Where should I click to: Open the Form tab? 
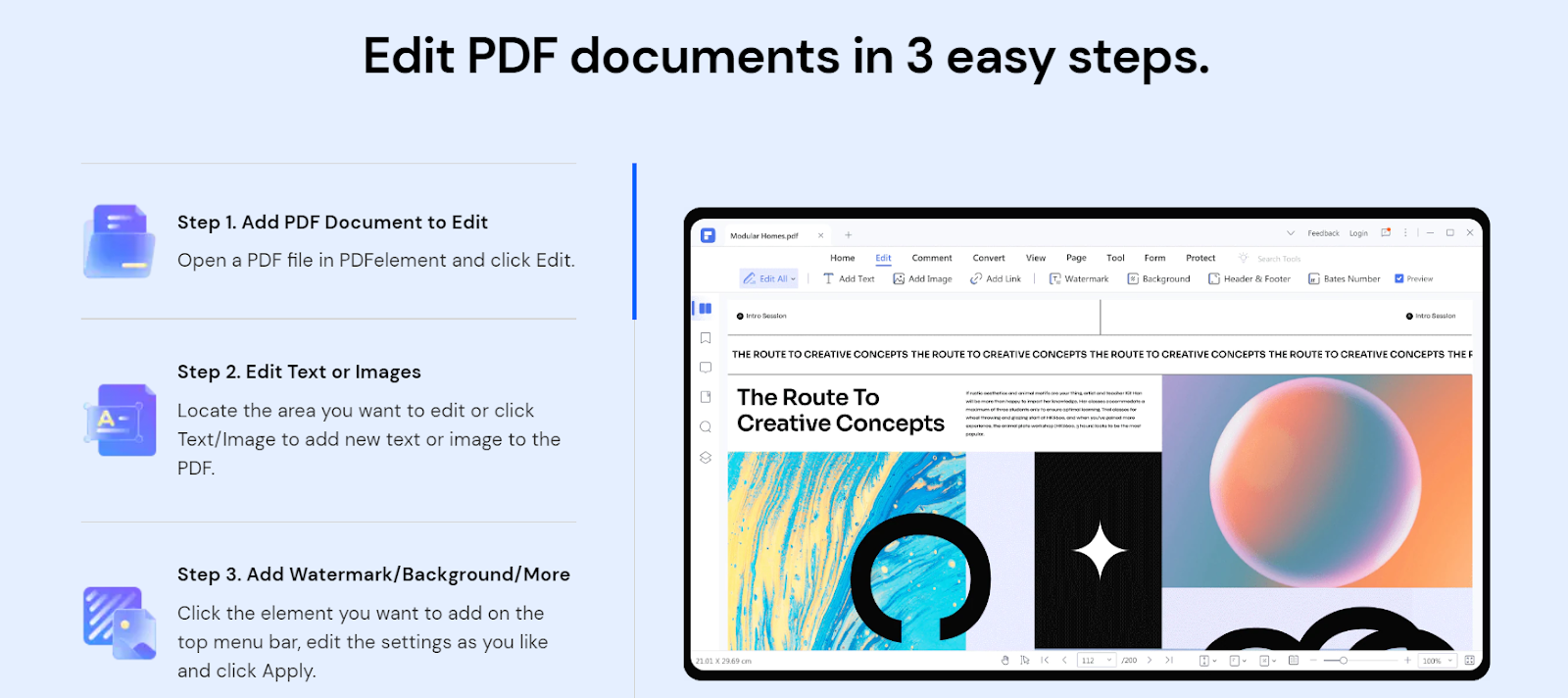[x=1155, y=258]
